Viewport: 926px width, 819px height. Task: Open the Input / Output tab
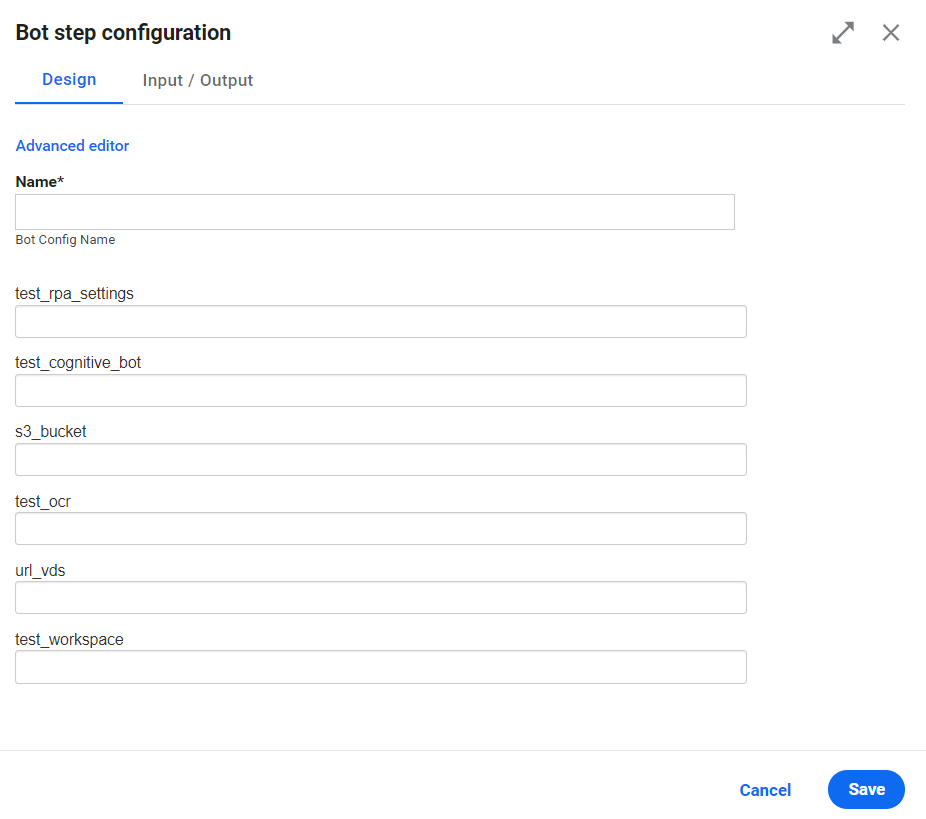pyautogui.click(x=198, y=80)
